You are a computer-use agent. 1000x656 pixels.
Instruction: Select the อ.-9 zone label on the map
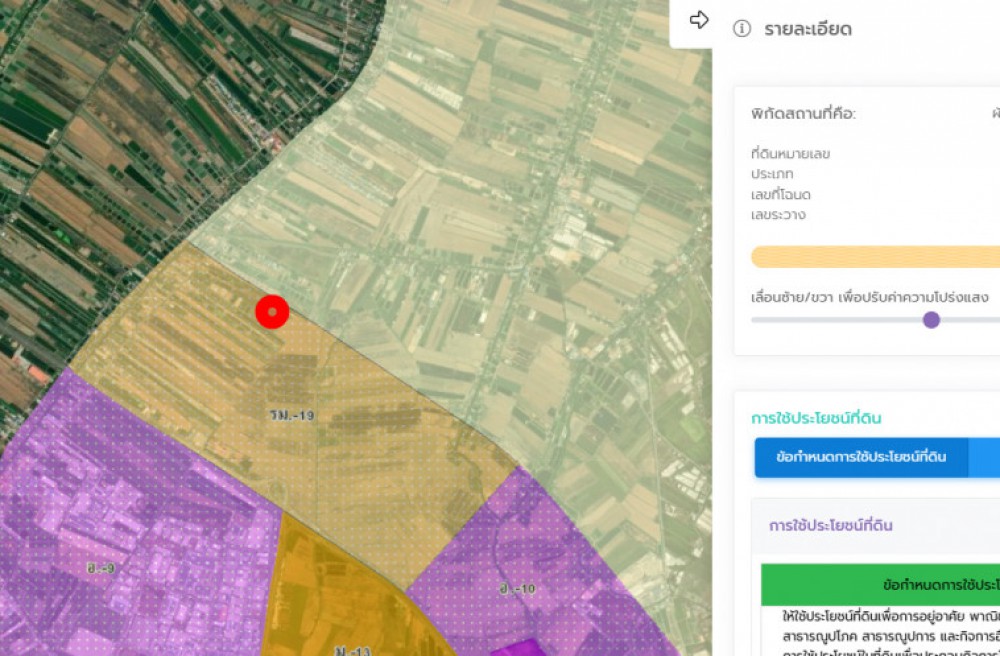(x=101, y=568)
